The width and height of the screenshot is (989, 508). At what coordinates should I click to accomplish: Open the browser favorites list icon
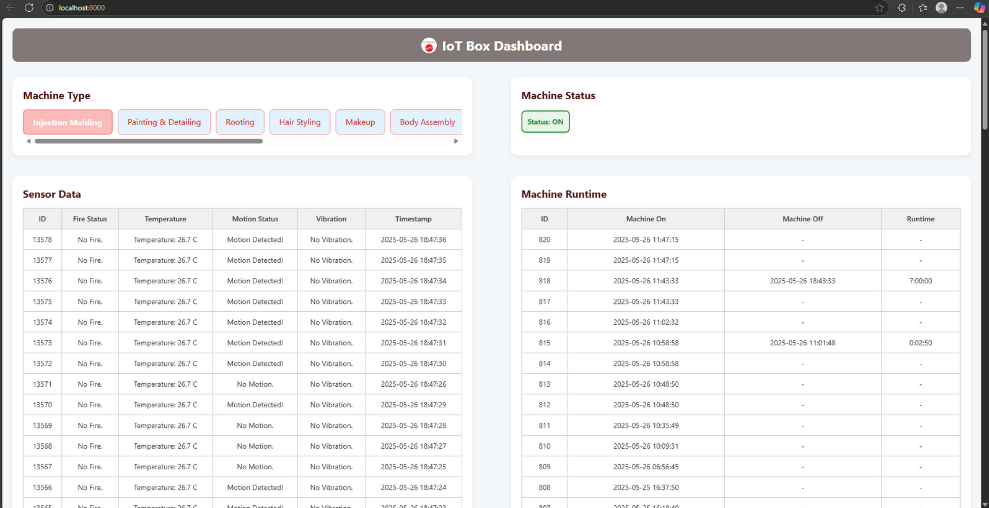[922, 7]
